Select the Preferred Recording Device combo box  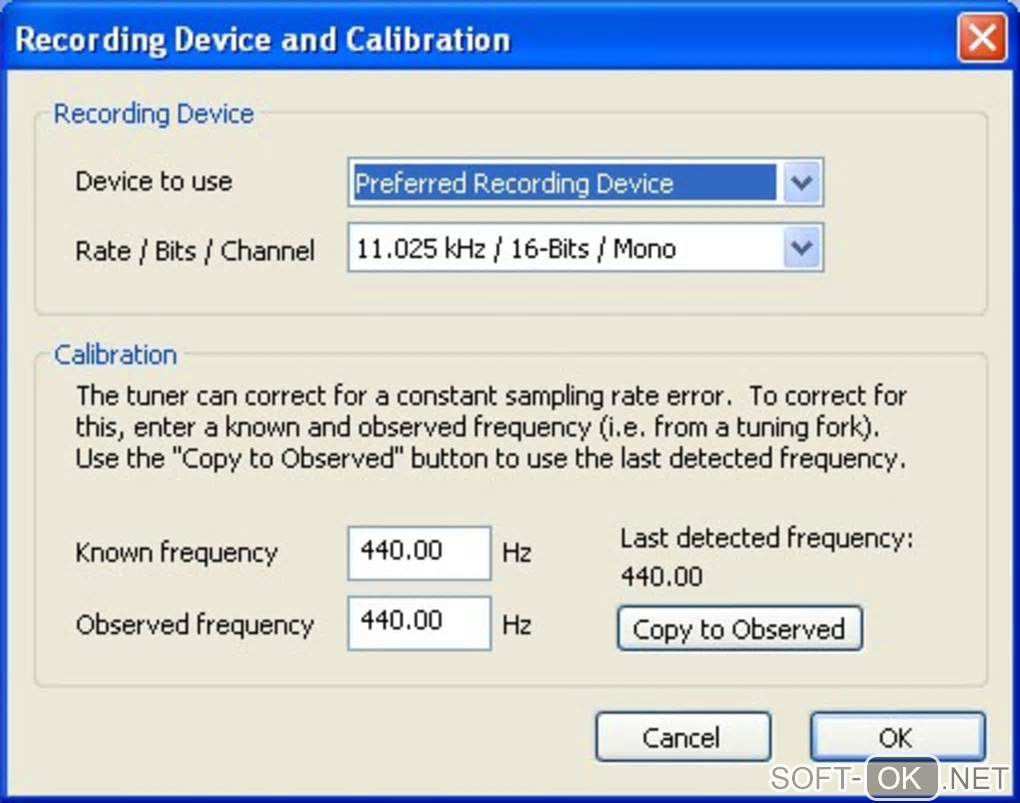585,183
